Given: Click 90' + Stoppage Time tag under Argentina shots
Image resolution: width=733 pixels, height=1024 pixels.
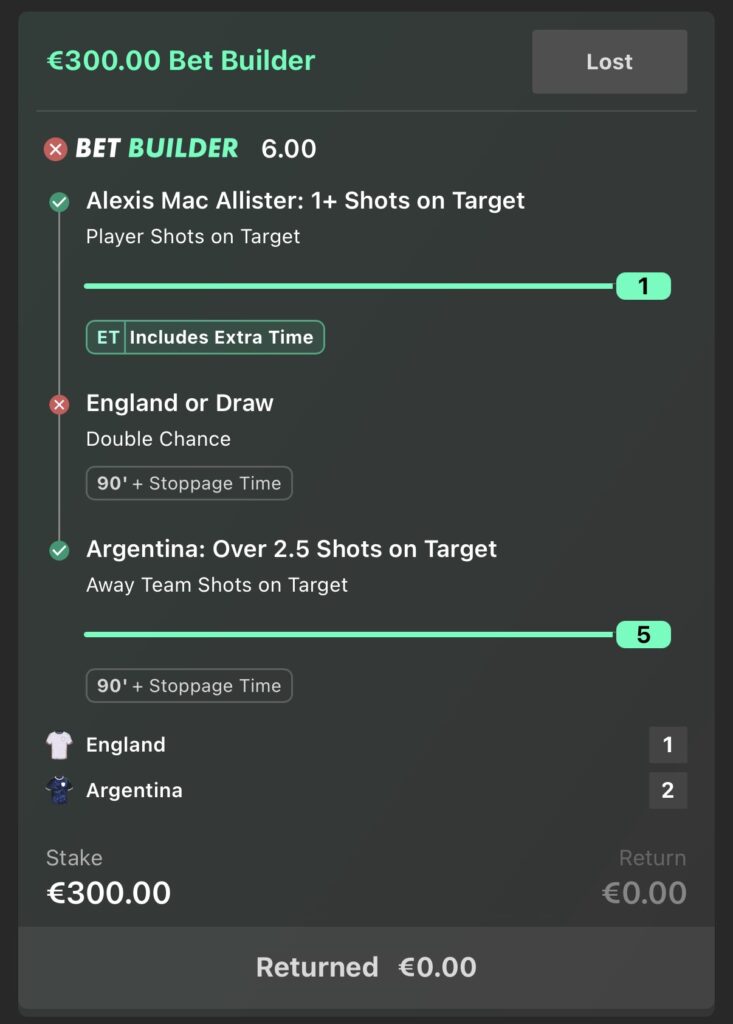Looking at the screenshot, I should 189,686.
